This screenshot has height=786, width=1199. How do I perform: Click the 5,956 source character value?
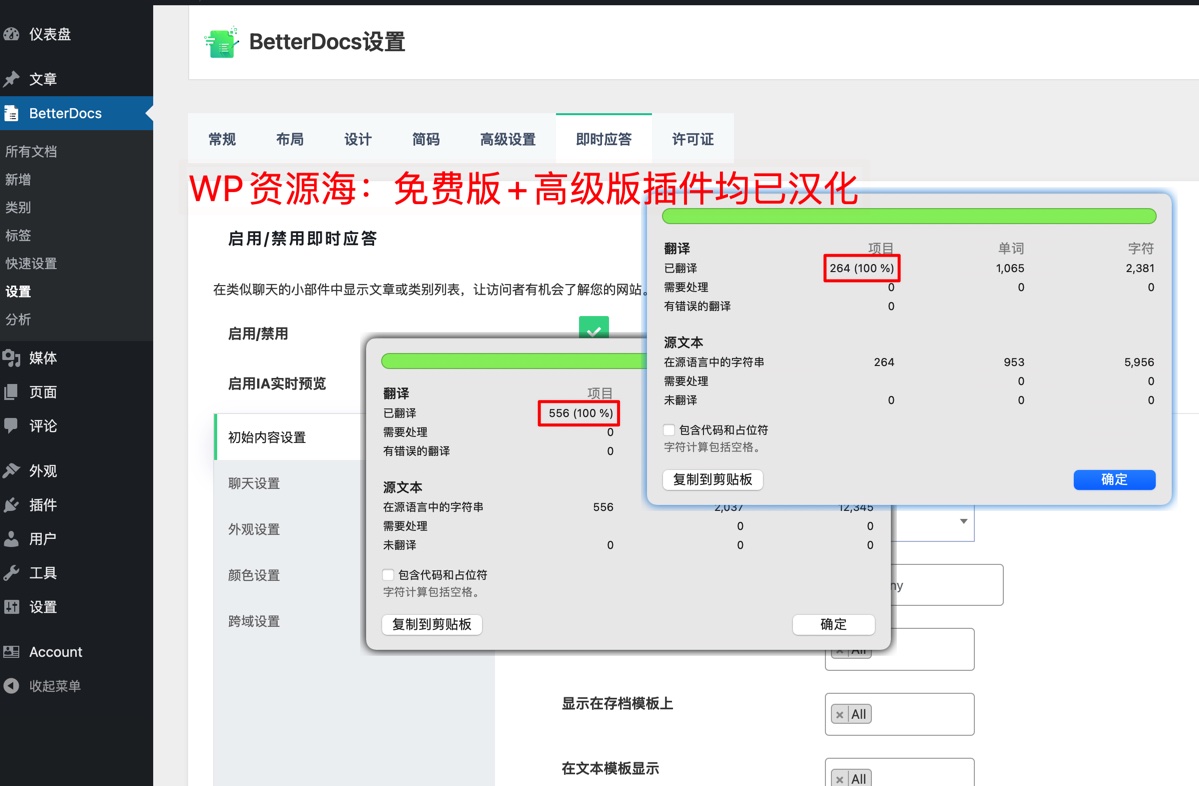point(1139,362)
